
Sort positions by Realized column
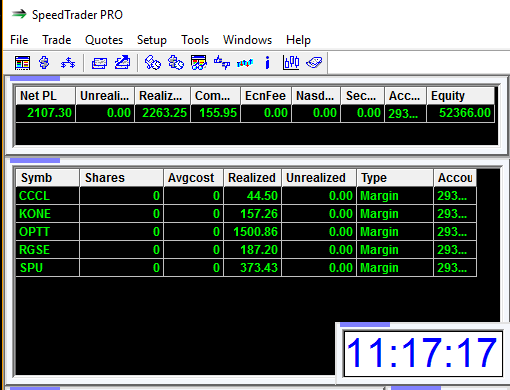point(252,178)
